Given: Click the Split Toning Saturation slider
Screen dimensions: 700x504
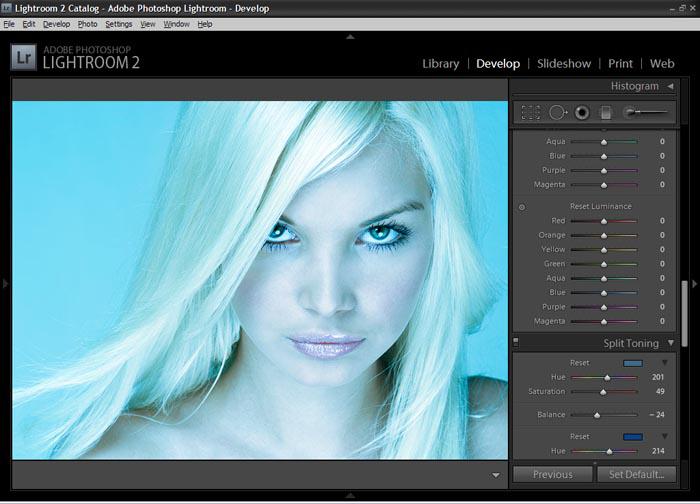Looking at the screenshot, I should click(604, 392).
